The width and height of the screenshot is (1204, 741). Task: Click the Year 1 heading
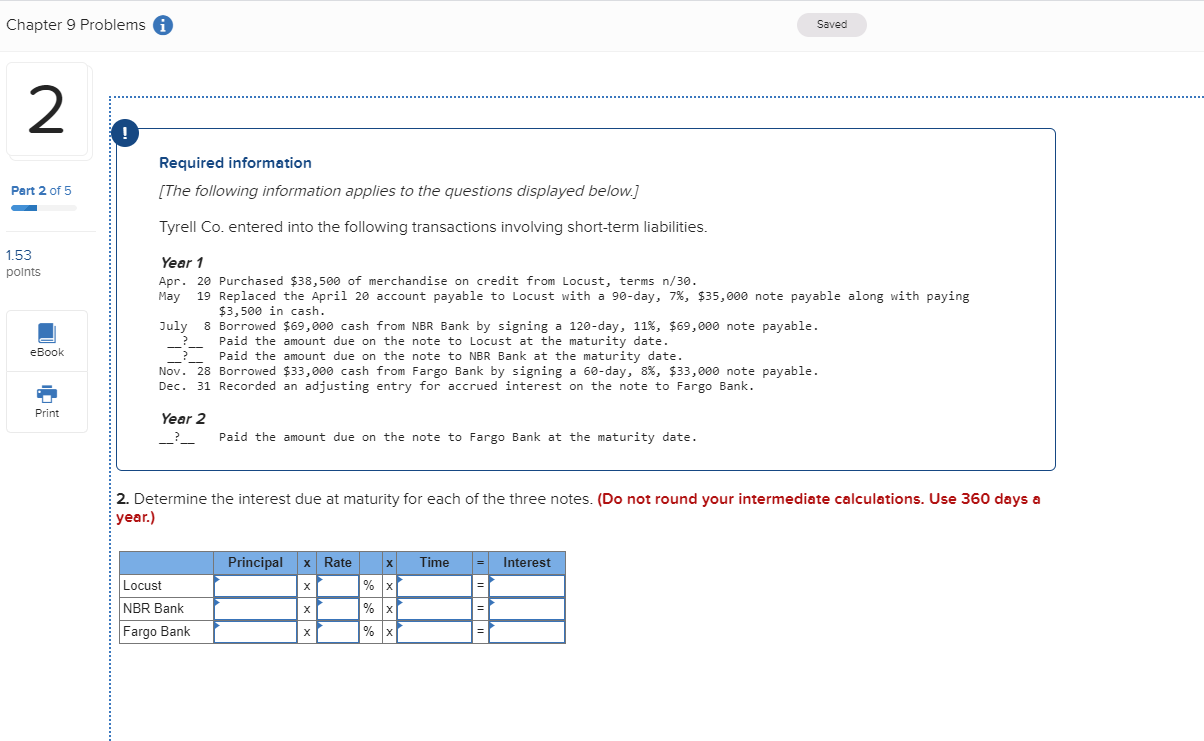(x=182, y=262)
